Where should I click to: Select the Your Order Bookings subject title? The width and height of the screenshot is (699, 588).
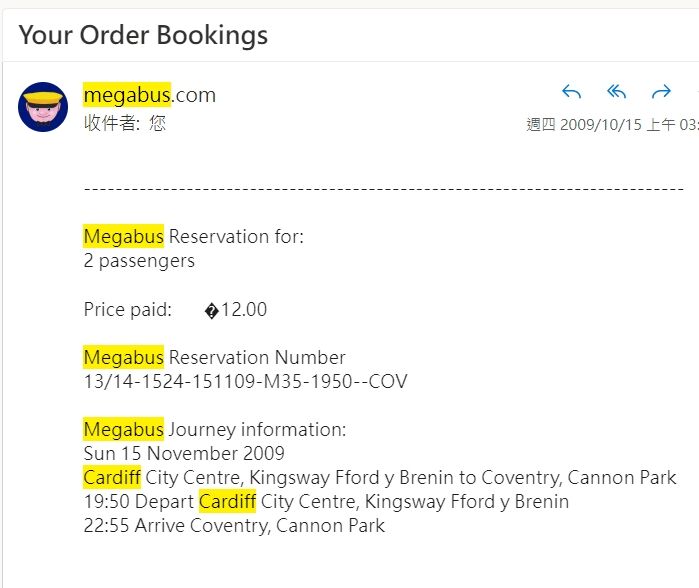coord(143,35)
